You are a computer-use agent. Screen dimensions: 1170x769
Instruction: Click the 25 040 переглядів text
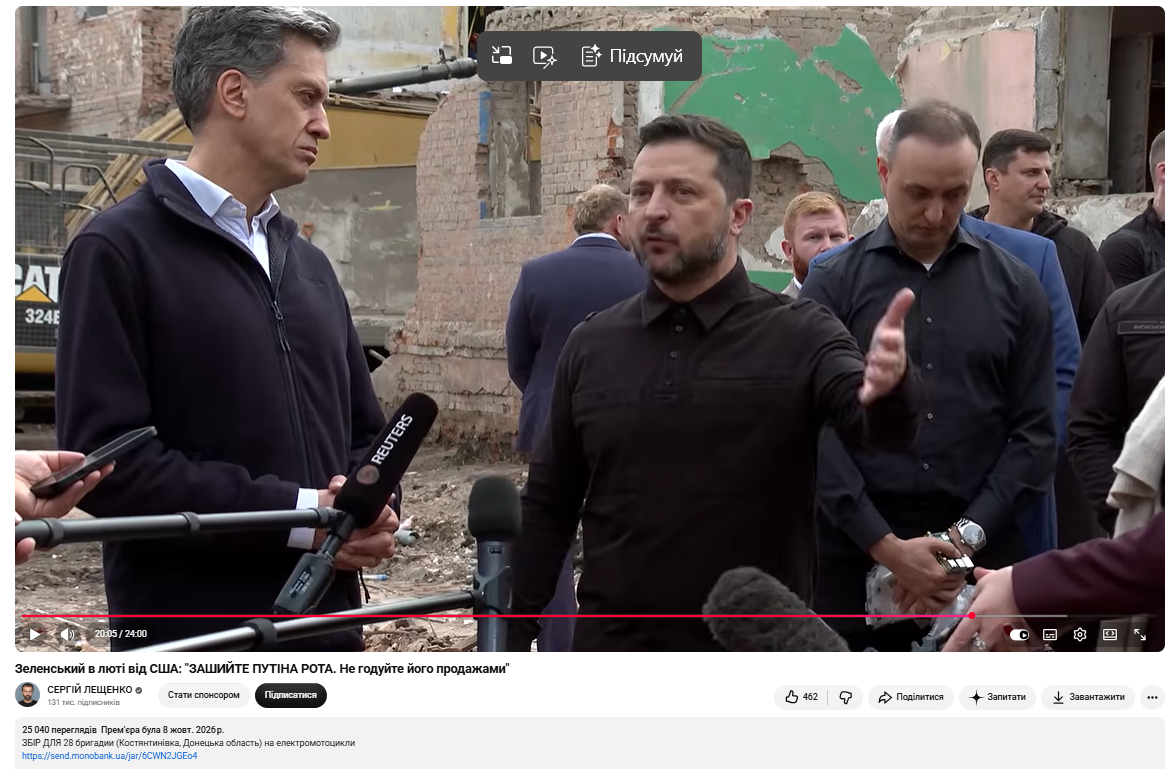click(x=59, y=729)
